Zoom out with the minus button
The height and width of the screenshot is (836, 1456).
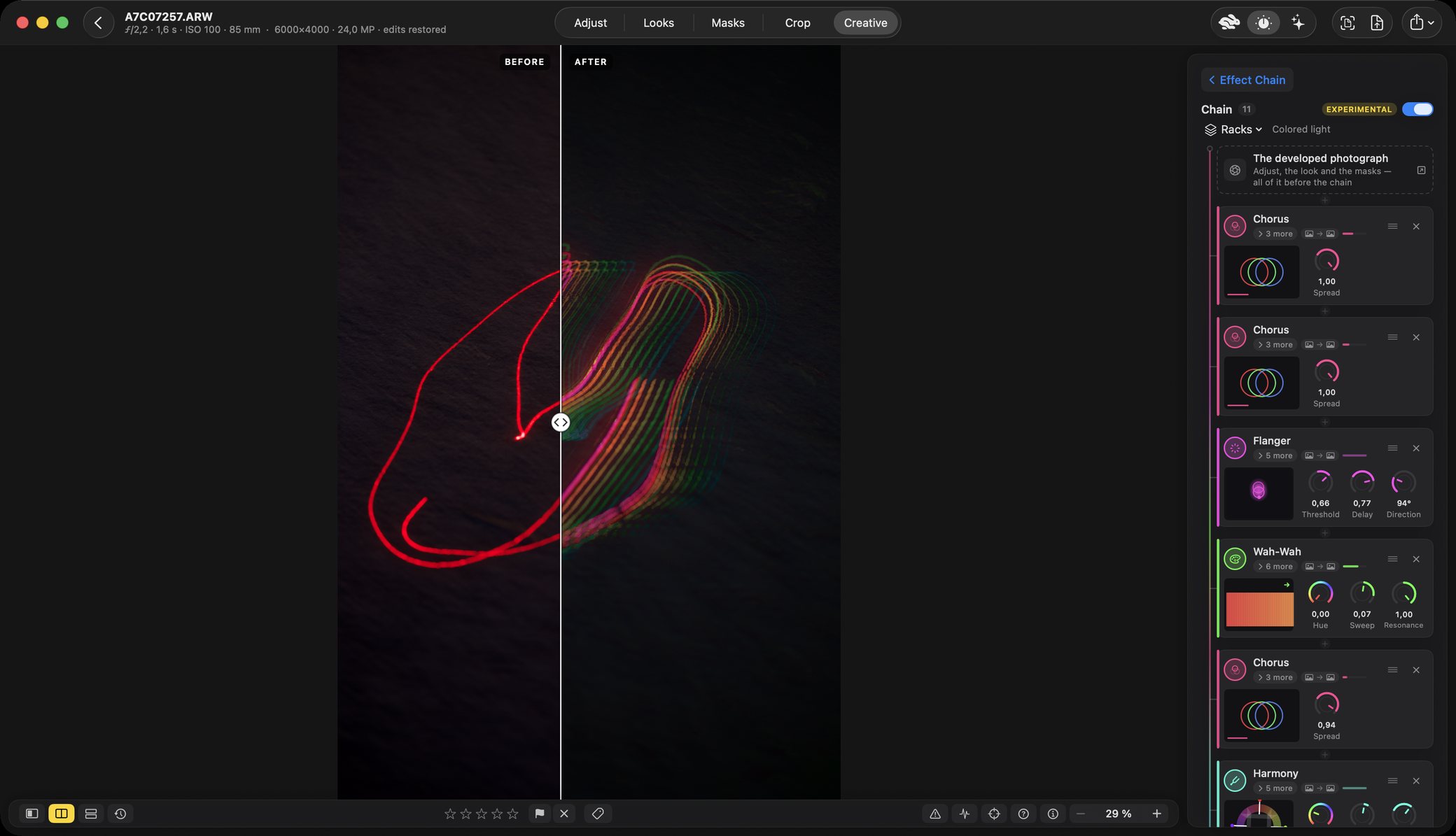click(x=1081, y=814)
